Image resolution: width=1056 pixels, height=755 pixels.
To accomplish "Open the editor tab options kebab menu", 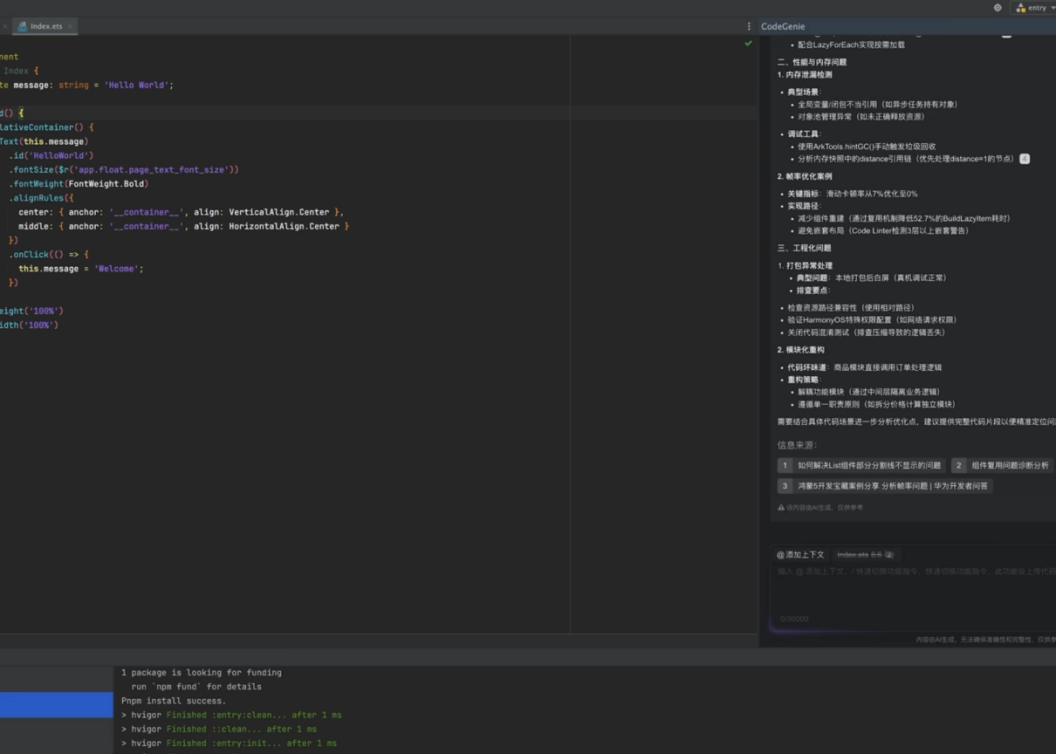I will pyautogui.click(x=749, y=26).
